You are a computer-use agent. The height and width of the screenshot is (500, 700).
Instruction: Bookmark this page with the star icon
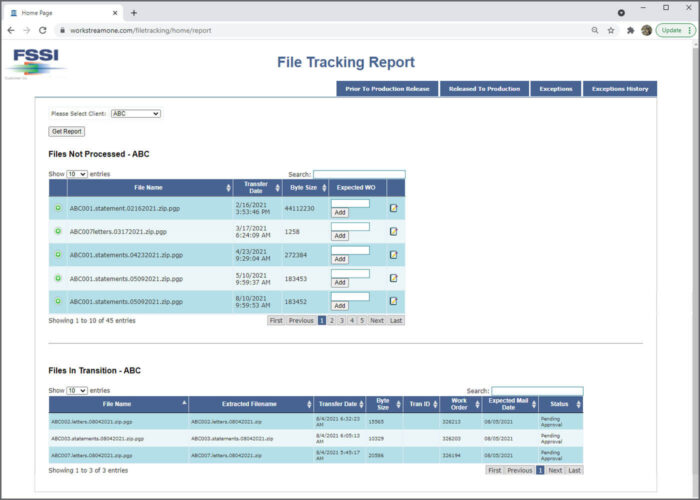click(611, 30)
